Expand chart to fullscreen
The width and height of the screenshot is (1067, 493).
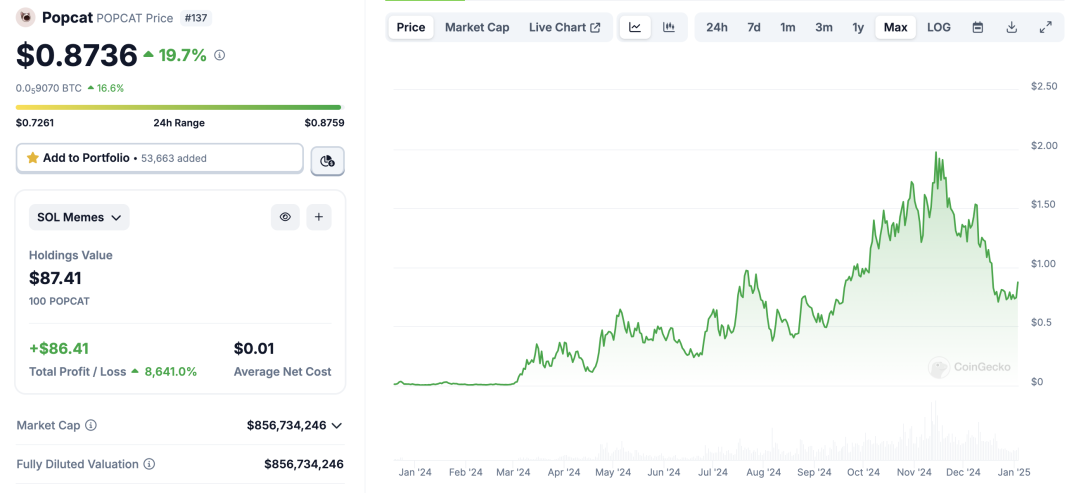tap(1046, 27)
